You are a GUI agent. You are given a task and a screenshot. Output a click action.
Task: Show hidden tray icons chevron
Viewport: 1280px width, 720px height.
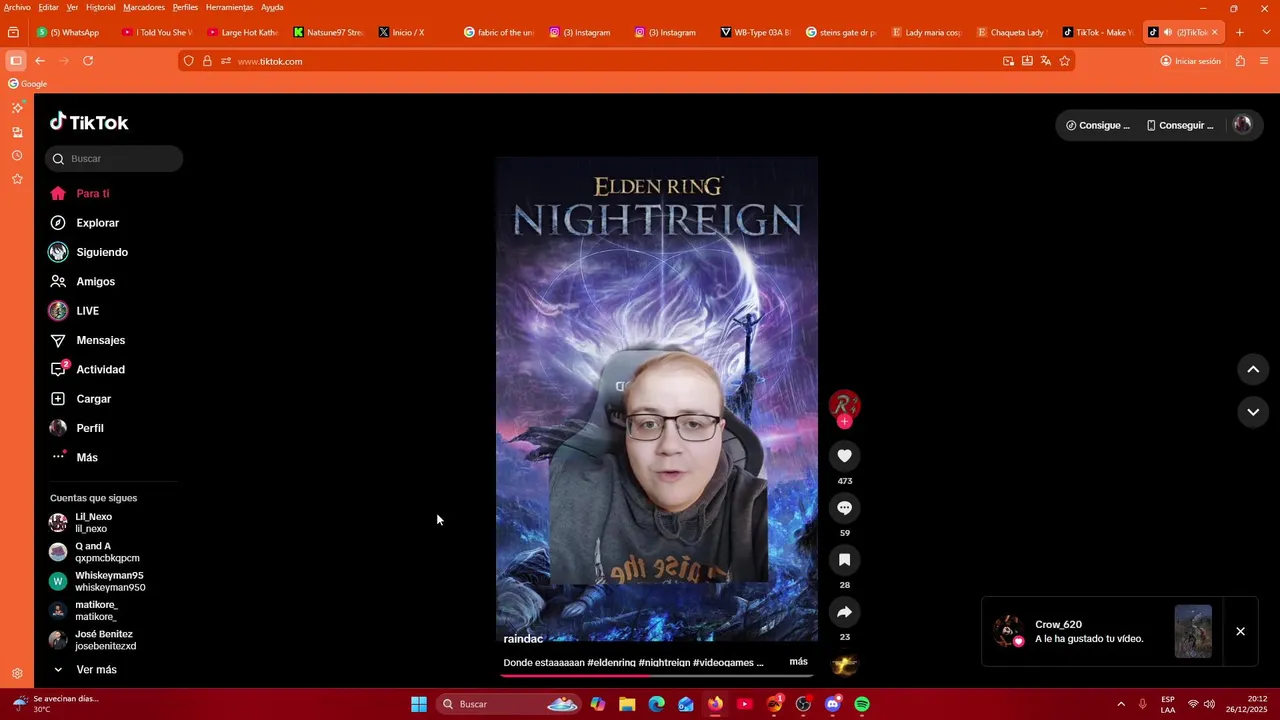(x=1121, y=704)
